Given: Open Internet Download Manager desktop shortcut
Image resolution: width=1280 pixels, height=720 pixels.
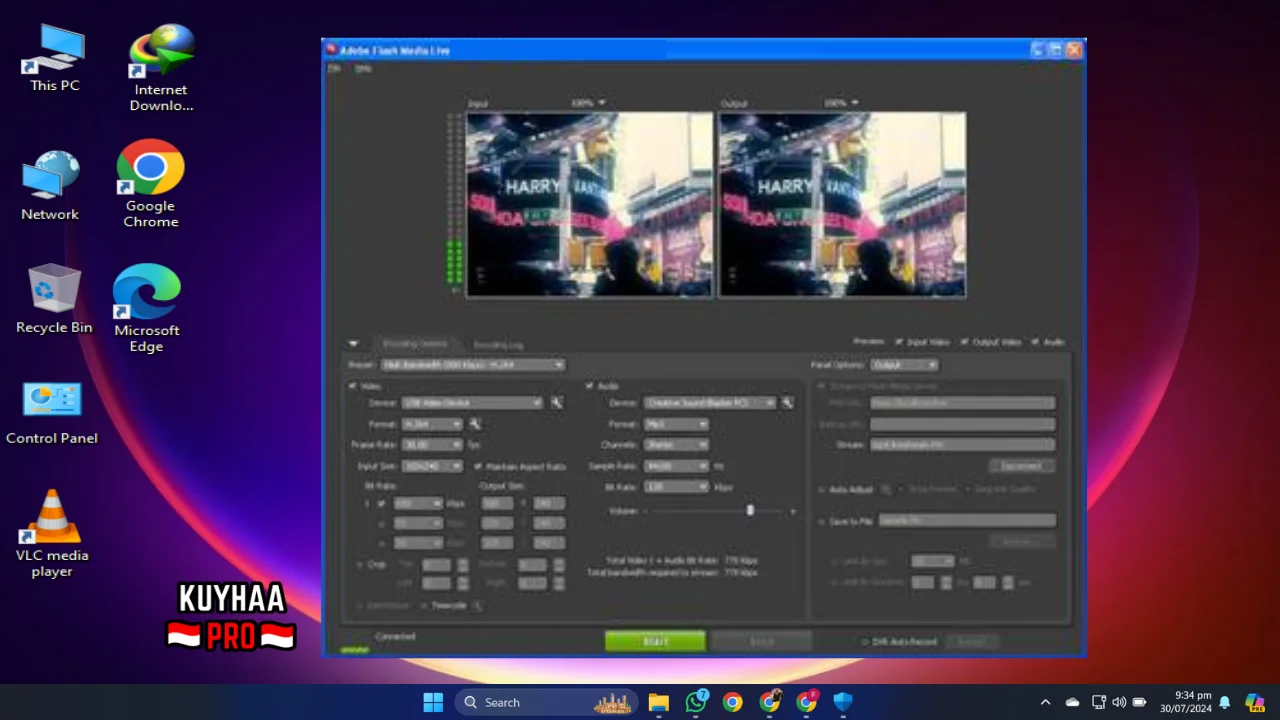Looking at the screenshot, I should [161, 68].
